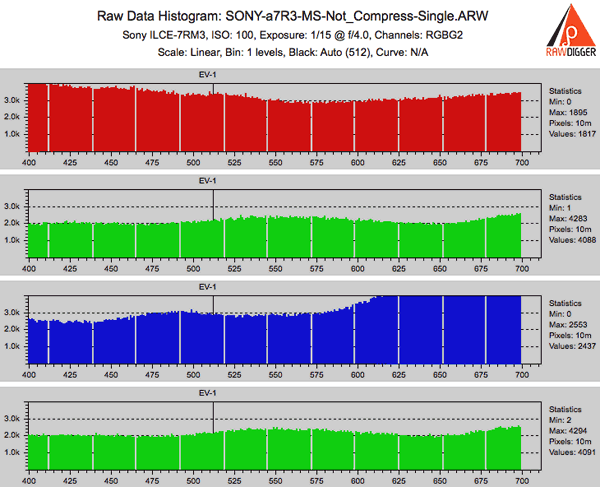Click the Max: 2553 statistic in blue panel
This screenshot has width=600, height=487.
click(563, 325)
